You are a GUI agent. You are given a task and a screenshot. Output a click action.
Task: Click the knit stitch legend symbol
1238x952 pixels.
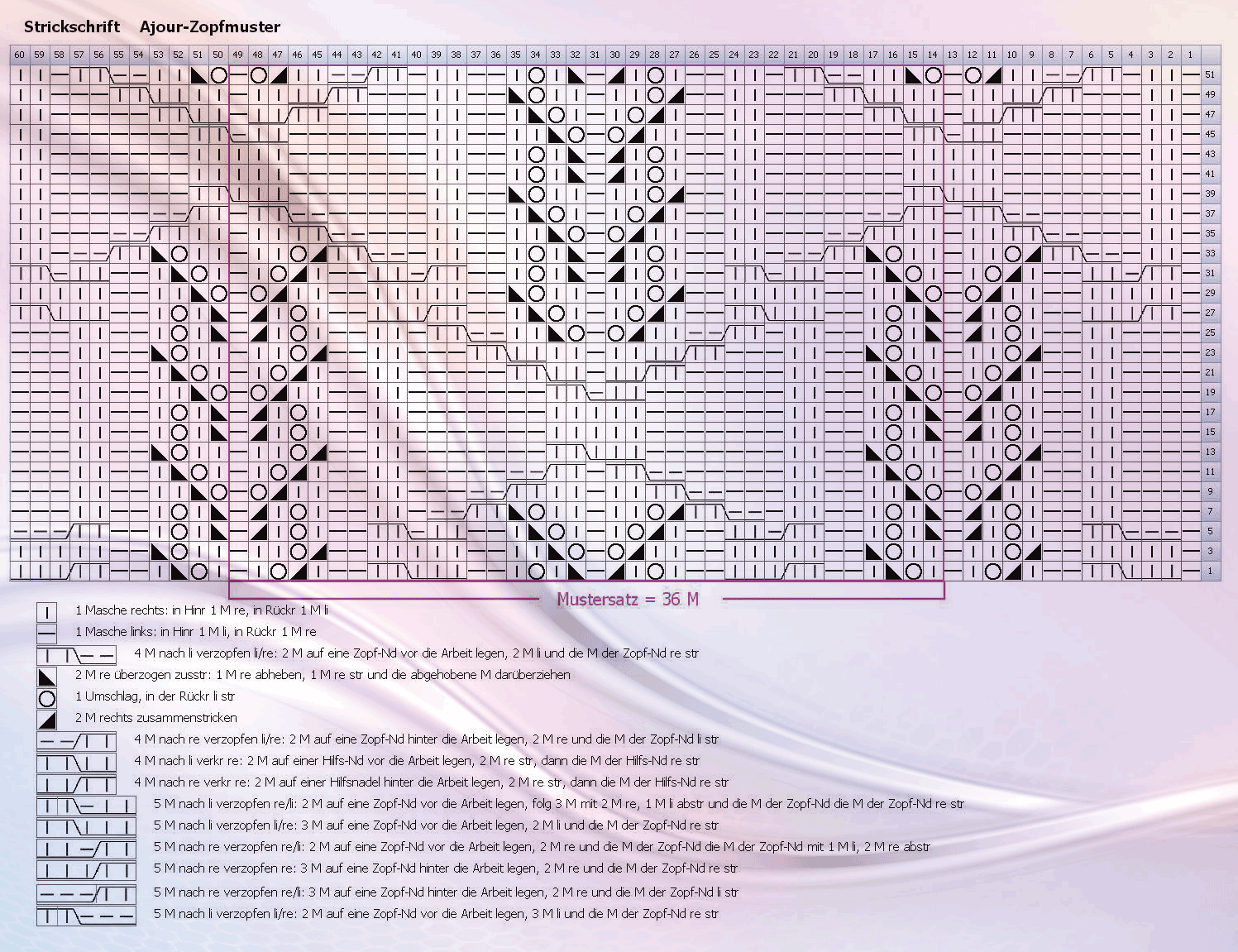pyautogui.click(x=47, y=611)
